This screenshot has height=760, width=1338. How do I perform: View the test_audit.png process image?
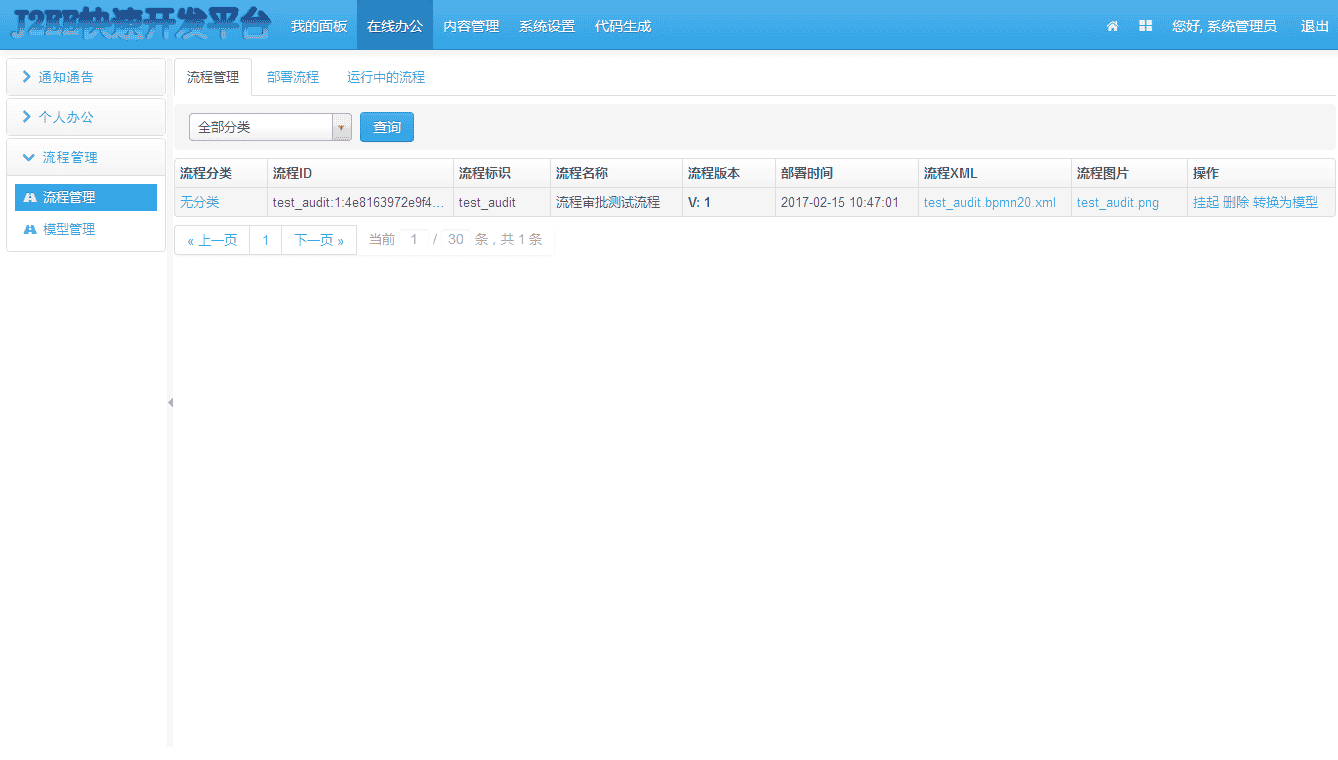tap(1117, 202)
